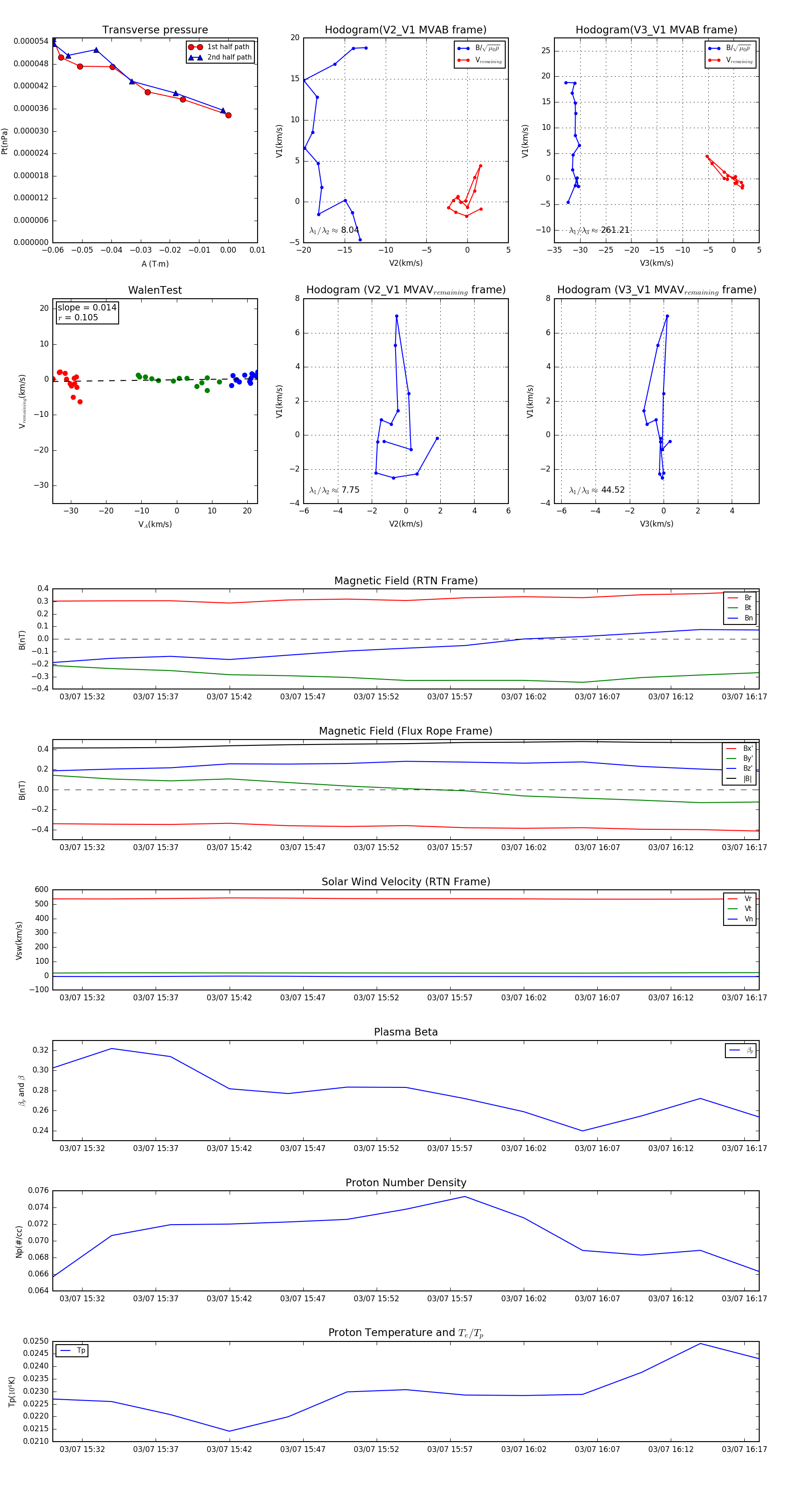Click the 'WalenTest' plot title
812x1489 pixels.
click(x=155, y=290)
